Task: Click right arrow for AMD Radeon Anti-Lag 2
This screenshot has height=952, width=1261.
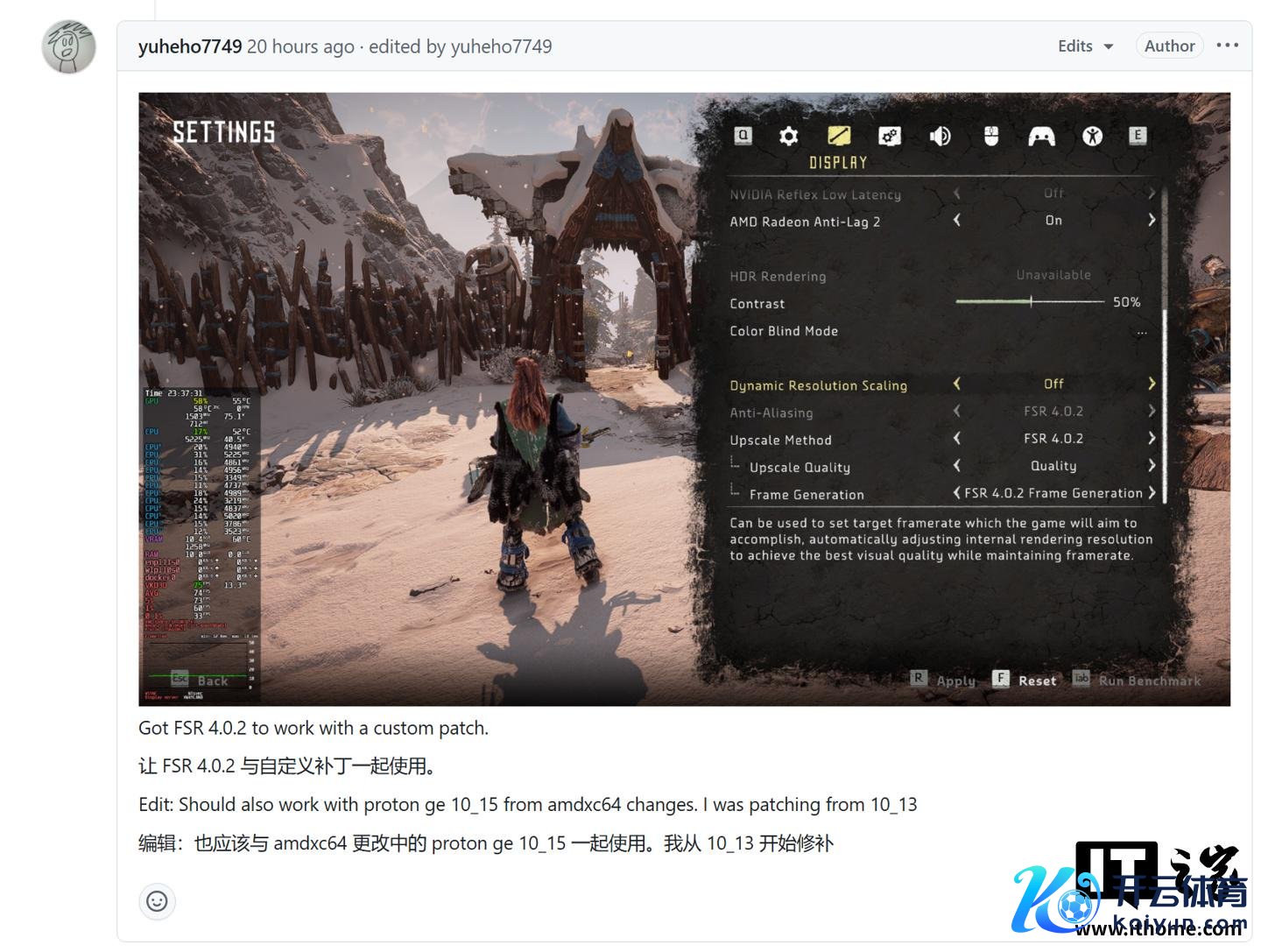Action: [1152, 221]
